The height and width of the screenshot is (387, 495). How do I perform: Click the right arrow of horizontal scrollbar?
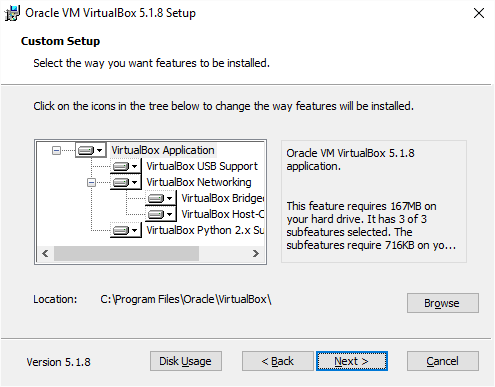point(256,254)
